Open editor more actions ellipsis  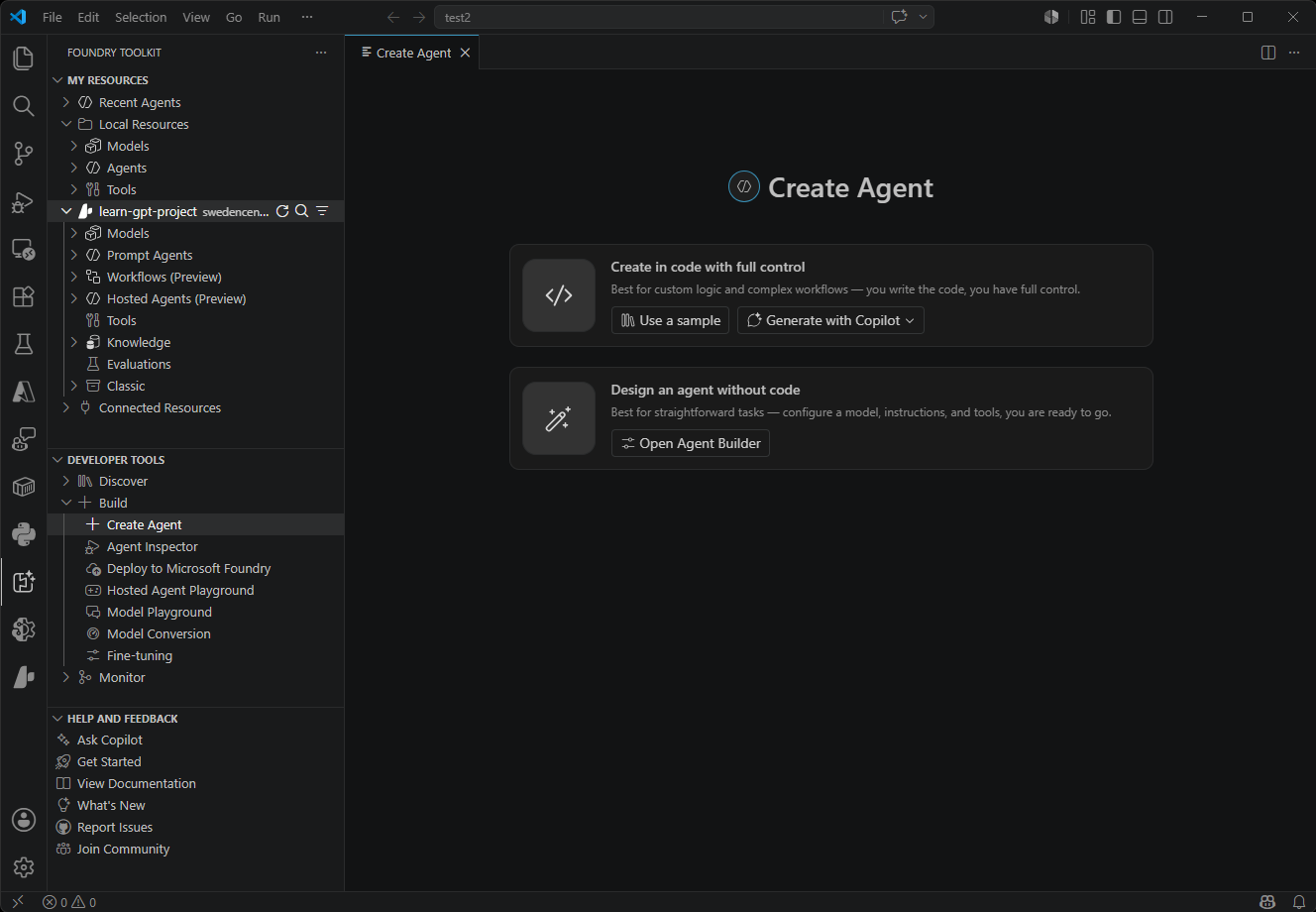[x=1294, y=53]
